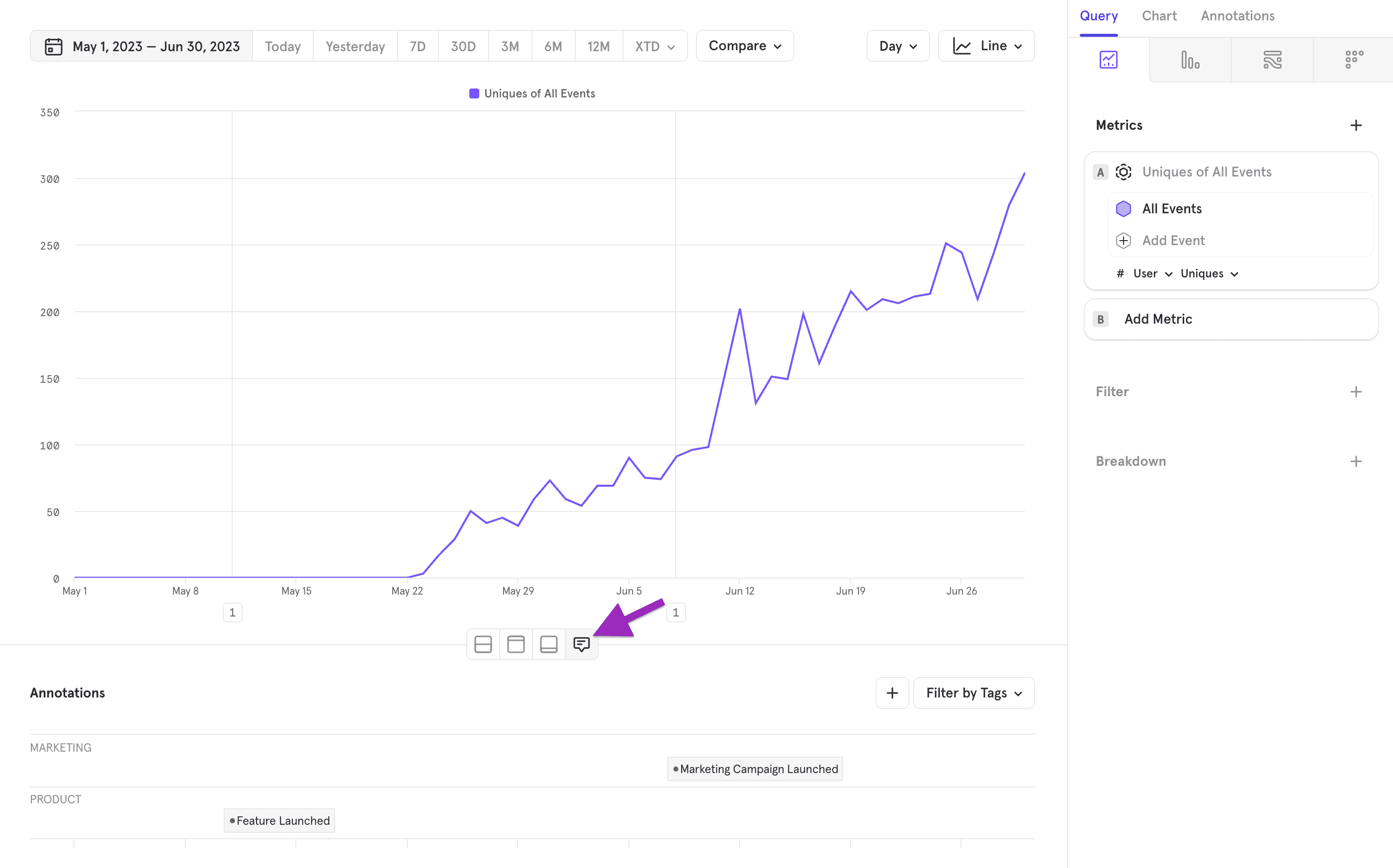This screenshot has height=868, width=1393.
Task: Click the plus icon beside Metrics
Action: pos(1356,125)
